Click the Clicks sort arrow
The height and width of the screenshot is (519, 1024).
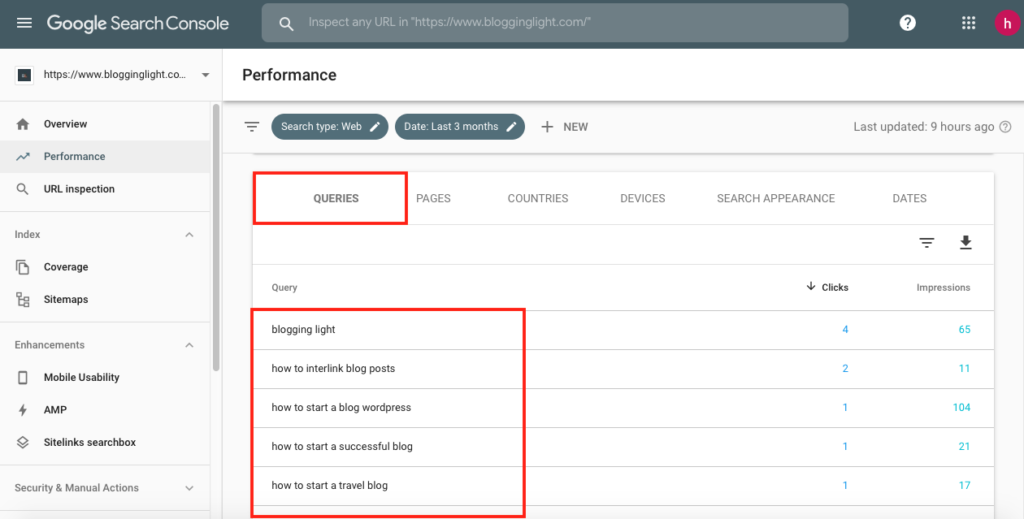point(810,287)
